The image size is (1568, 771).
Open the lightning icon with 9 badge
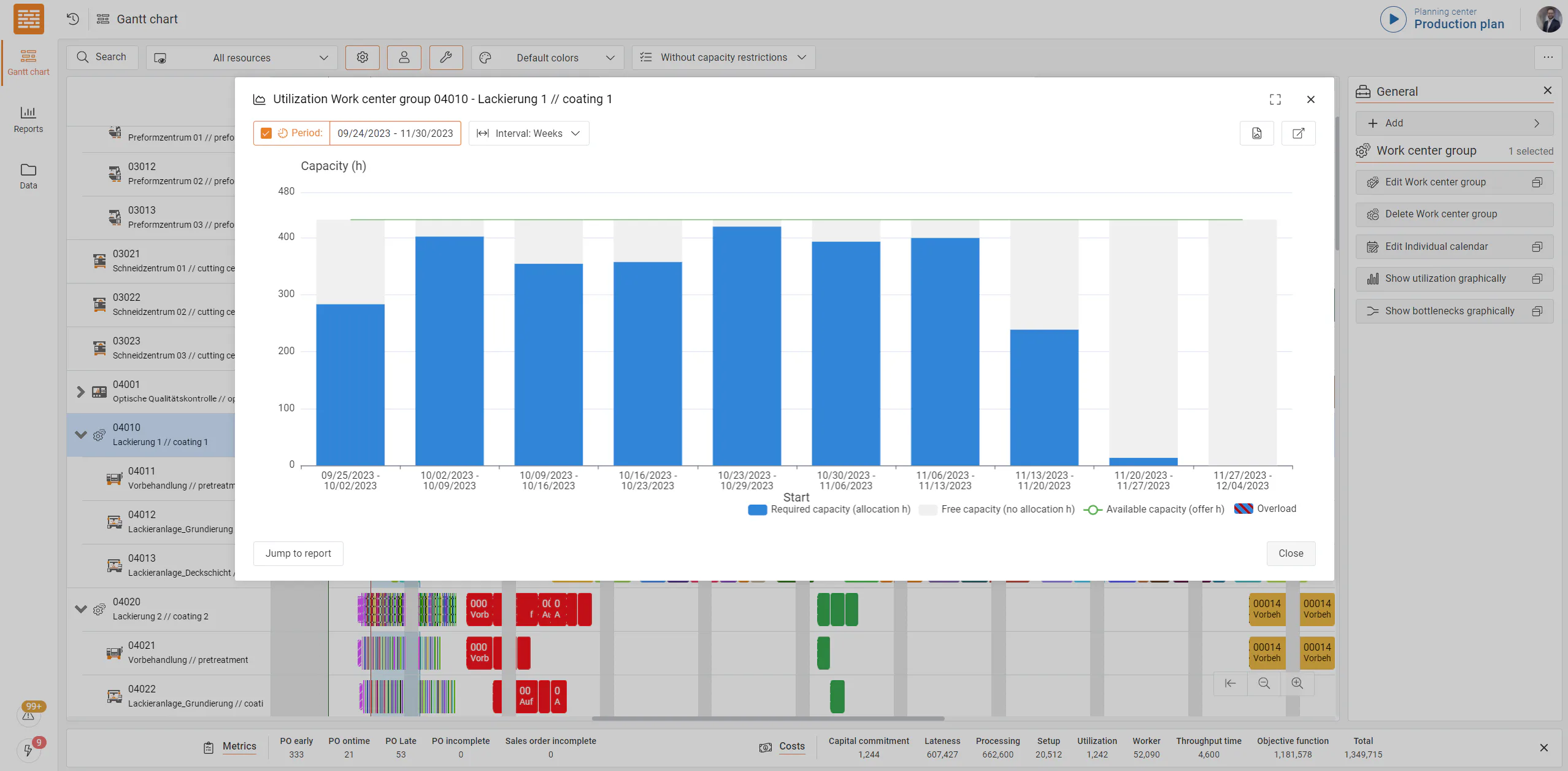(29, 749)
